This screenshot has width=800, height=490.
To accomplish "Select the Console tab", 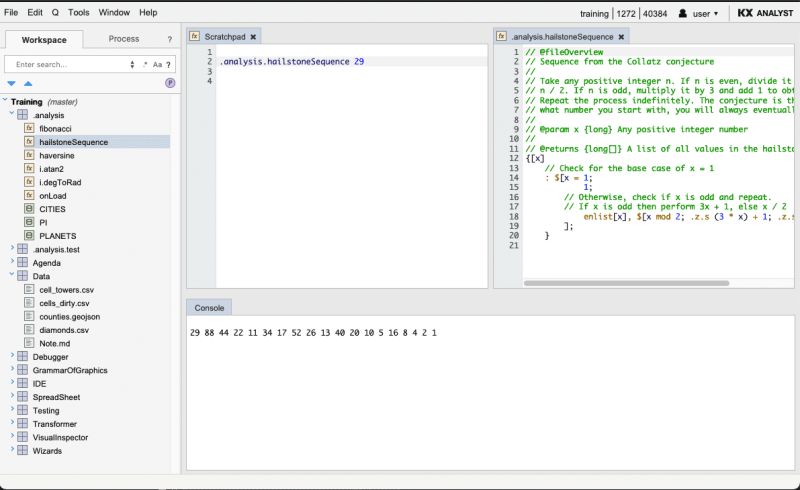I will (x=209, y=308).
